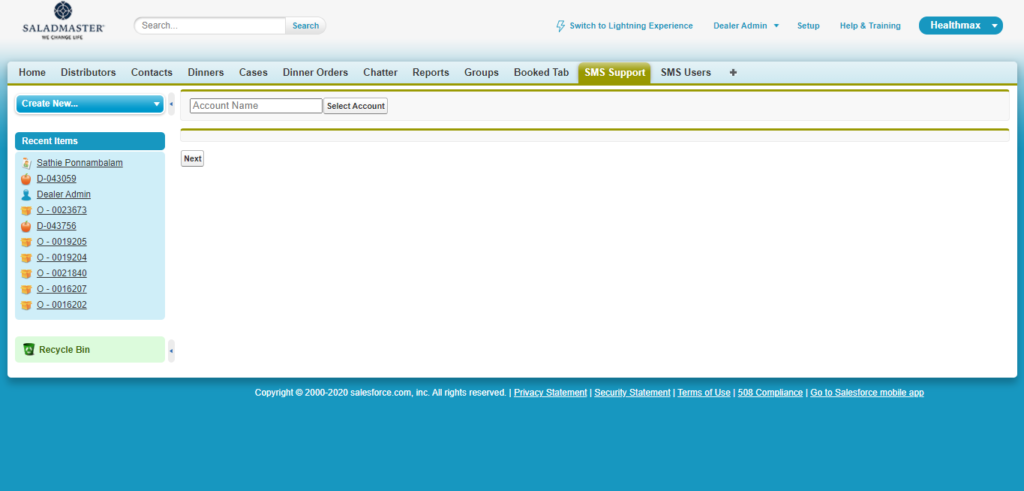Collapse sidebar using the top handle arrow
The width and height of the screenshot is (1024, 491).
171,104
